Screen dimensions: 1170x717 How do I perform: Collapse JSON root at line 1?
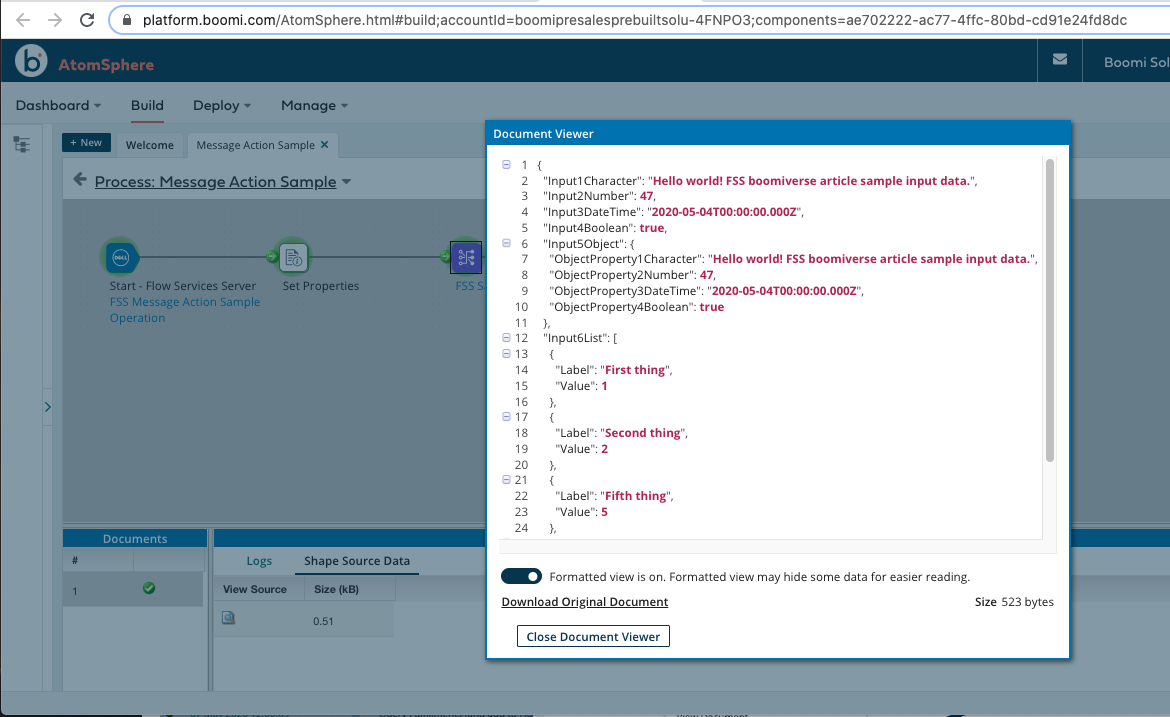(506, 164)
